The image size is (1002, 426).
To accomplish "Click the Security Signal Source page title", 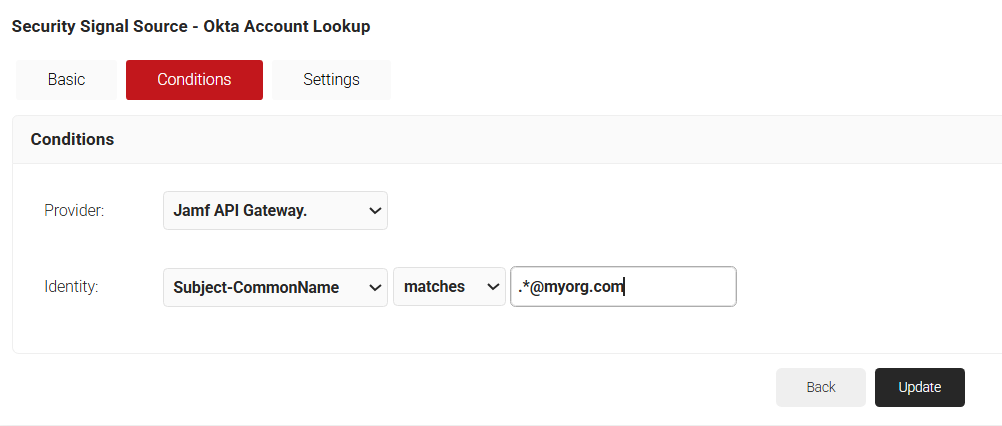I will point(190,27).
